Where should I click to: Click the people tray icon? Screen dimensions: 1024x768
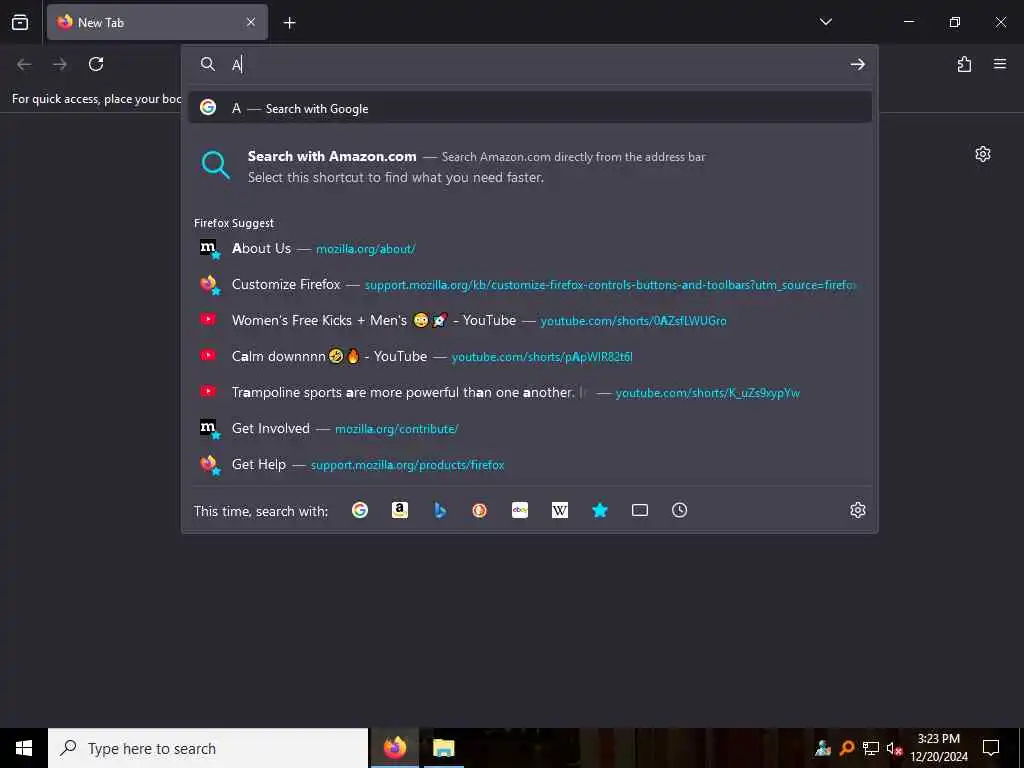[x=823, y=748]
